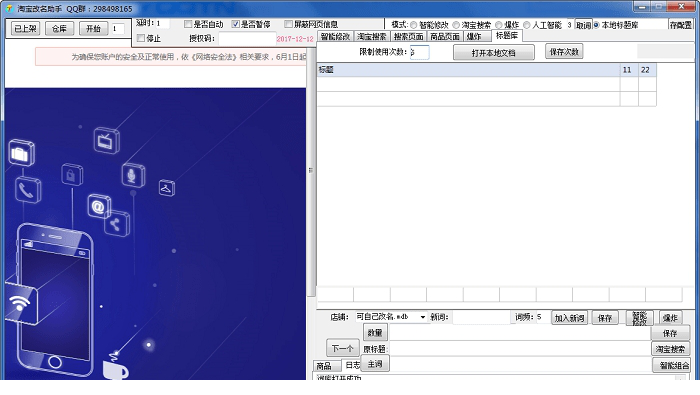
Task: Save settings with the 存配置 button
Action: pos(680,25)
